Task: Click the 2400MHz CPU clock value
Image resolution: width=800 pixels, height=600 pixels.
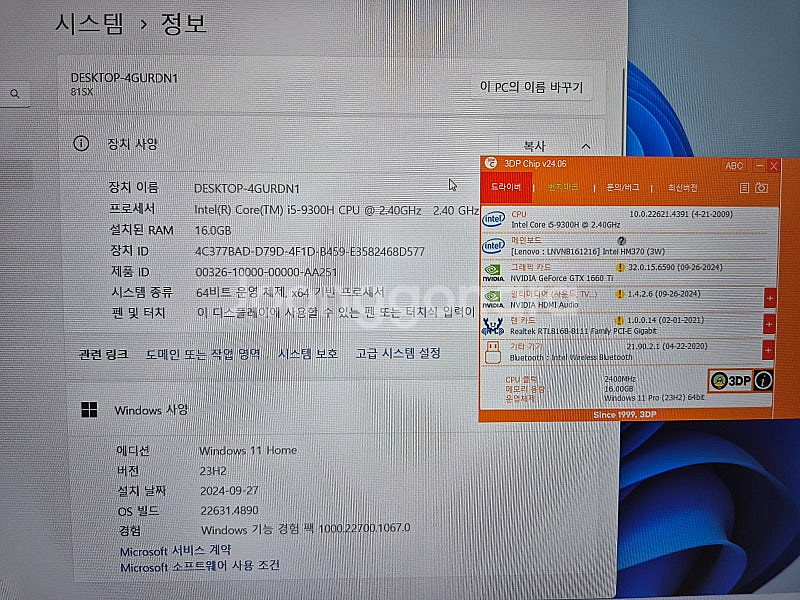Action: click(620, 379)
